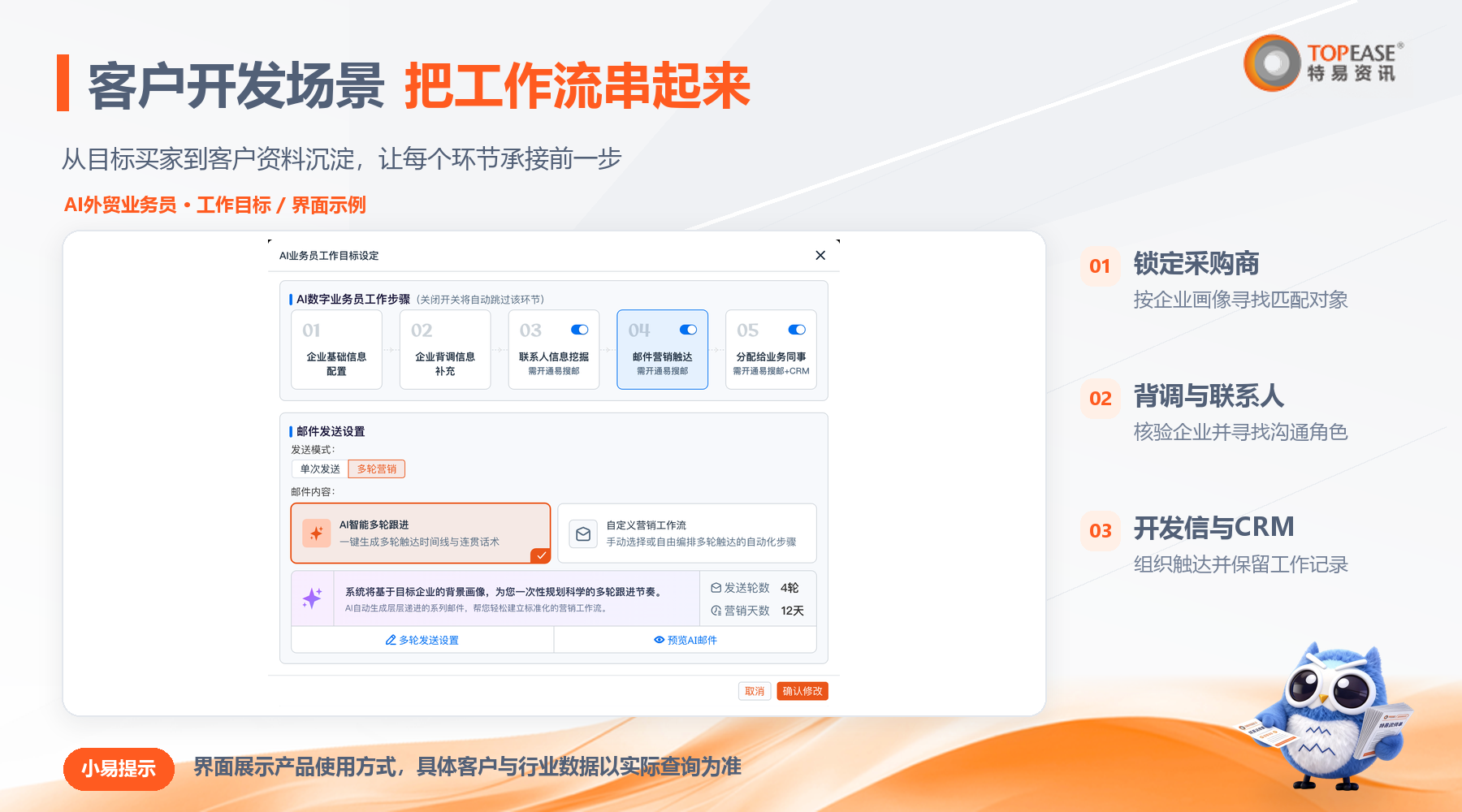Click the section title 邮件发送设置
Viewport: 1462px width, 812px height.
(x=331, y=431)
